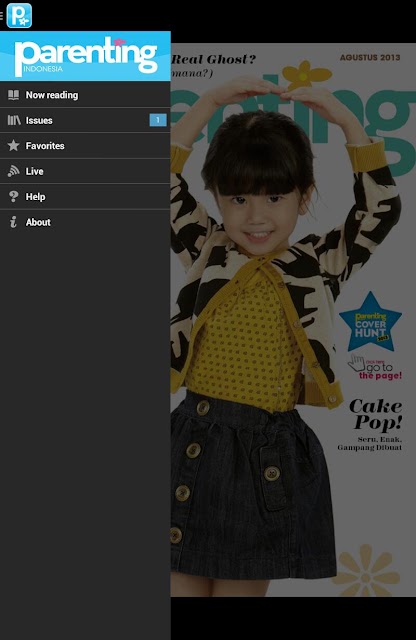The image size is (416, 640).
Task: Tap the blue Issues count badge
Action: [158, 120]
